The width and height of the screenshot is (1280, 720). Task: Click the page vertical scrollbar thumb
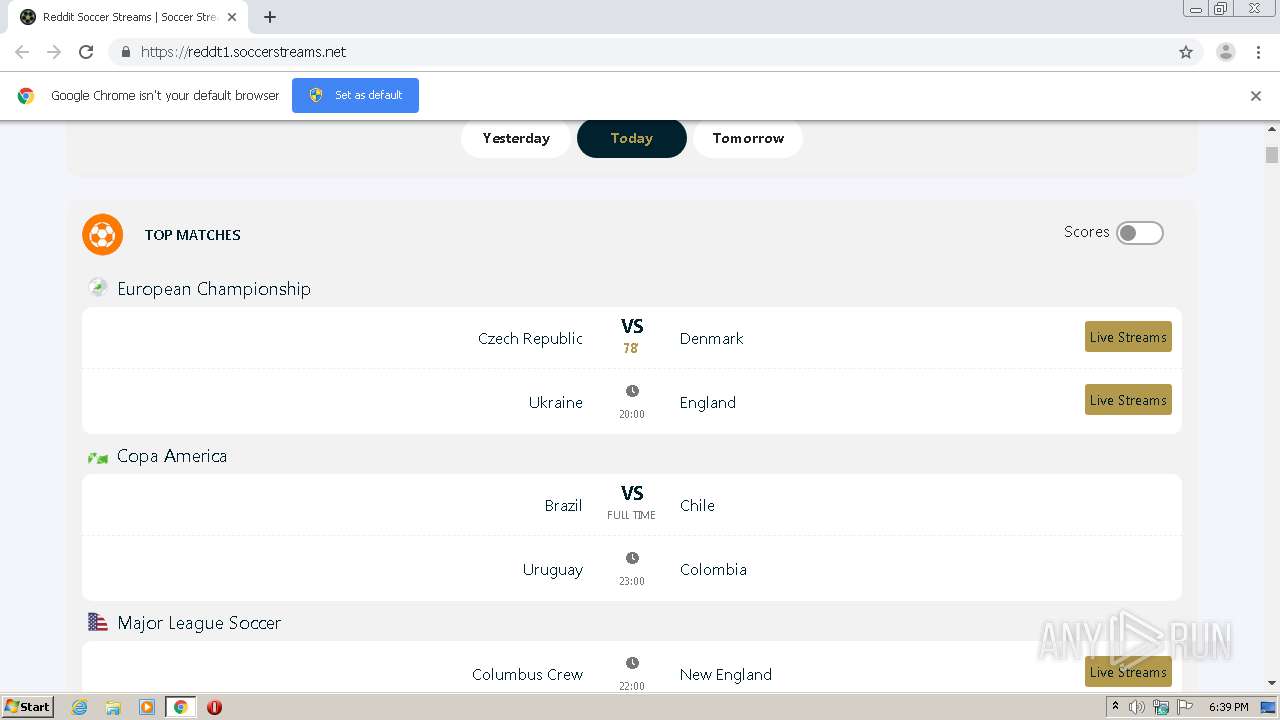tap(1272, 155)
